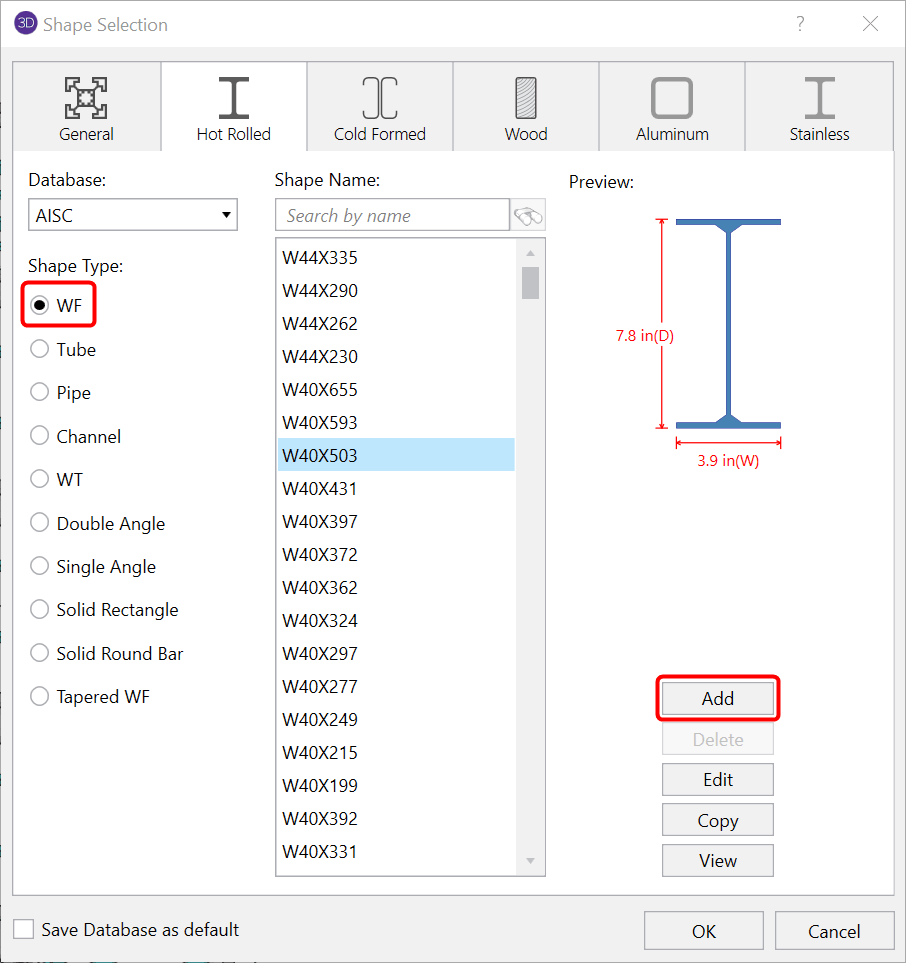Enable Save Database as default
The height and width of the screenshot is (963, 906).
(x=24, y=930)
